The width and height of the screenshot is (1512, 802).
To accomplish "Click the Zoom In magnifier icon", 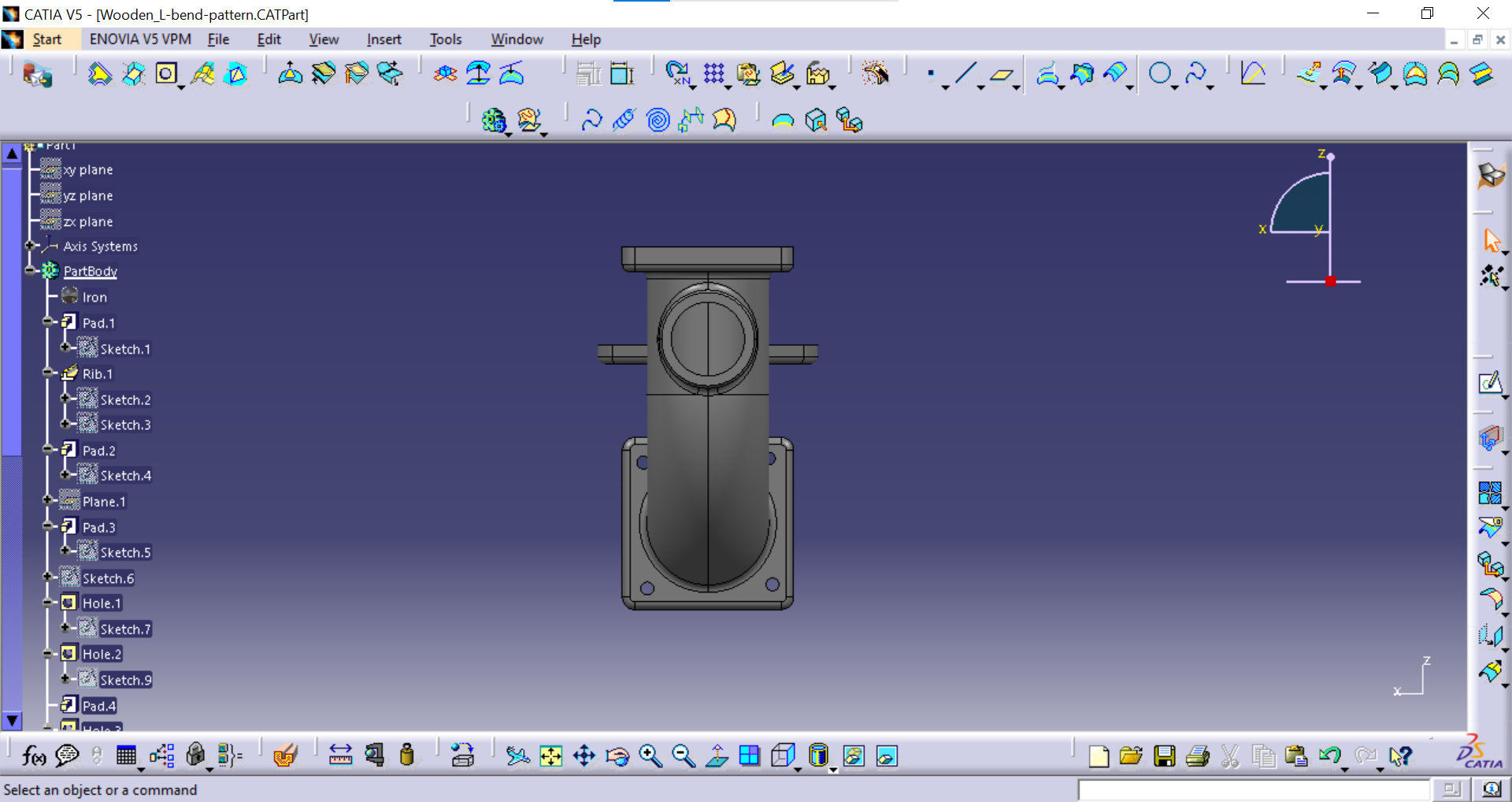I will click(x=650, y=756).
